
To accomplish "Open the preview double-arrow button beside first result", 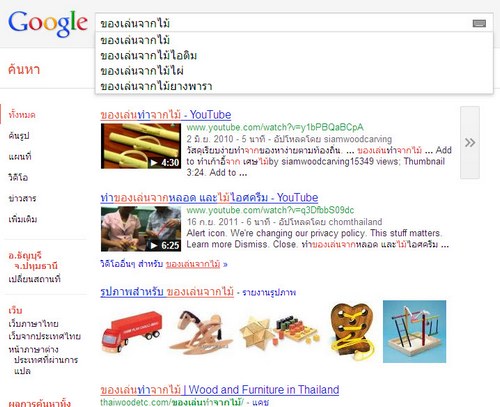I will 470,143.
